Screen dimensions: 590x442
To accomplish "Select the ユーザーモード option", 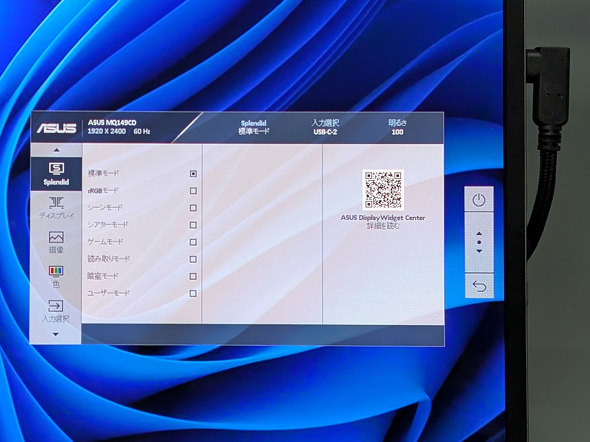I will point(193,293).
